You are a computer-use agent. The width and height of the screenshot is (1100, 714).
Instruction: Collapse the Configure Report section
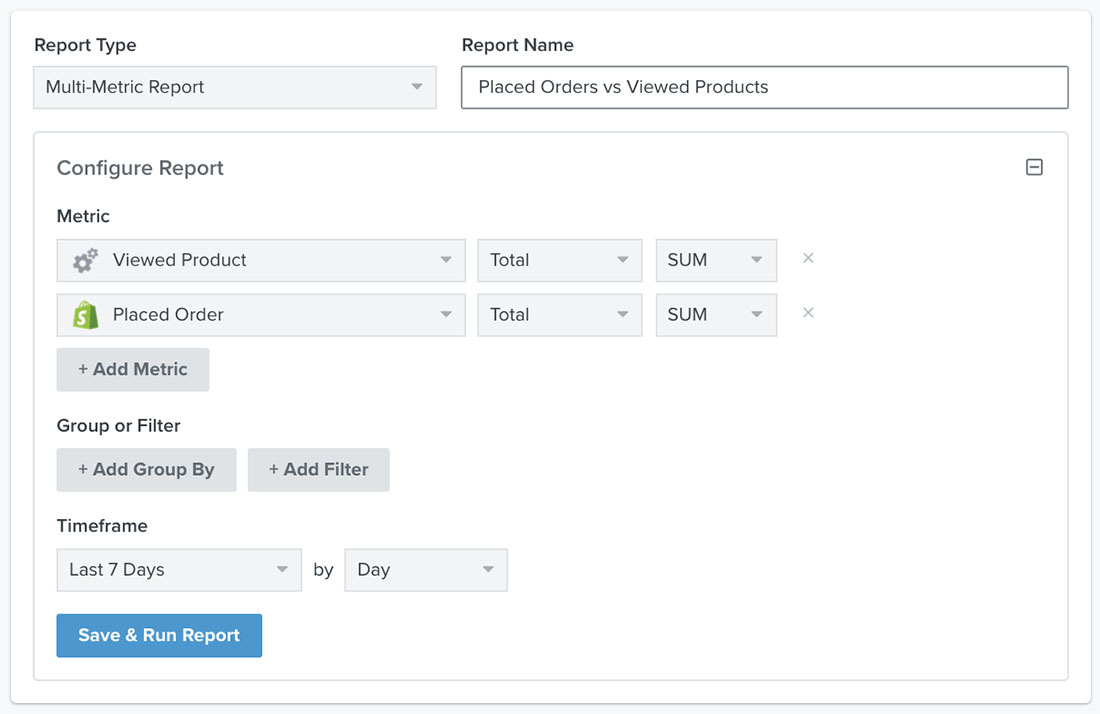coord(1035,167)
